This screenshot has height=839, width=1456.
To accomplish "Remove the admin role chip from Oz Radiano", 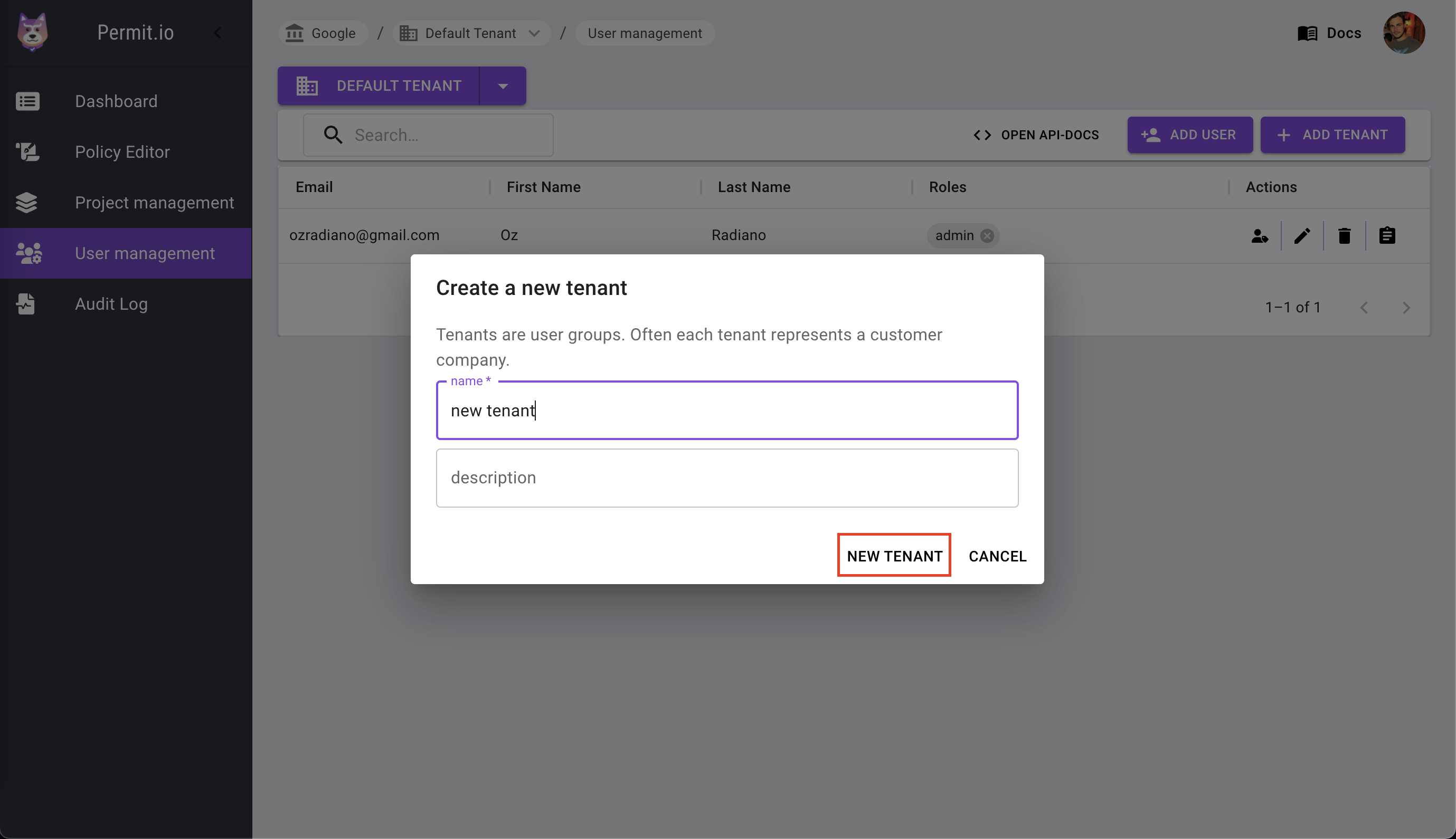I will (x=987, y=236).
